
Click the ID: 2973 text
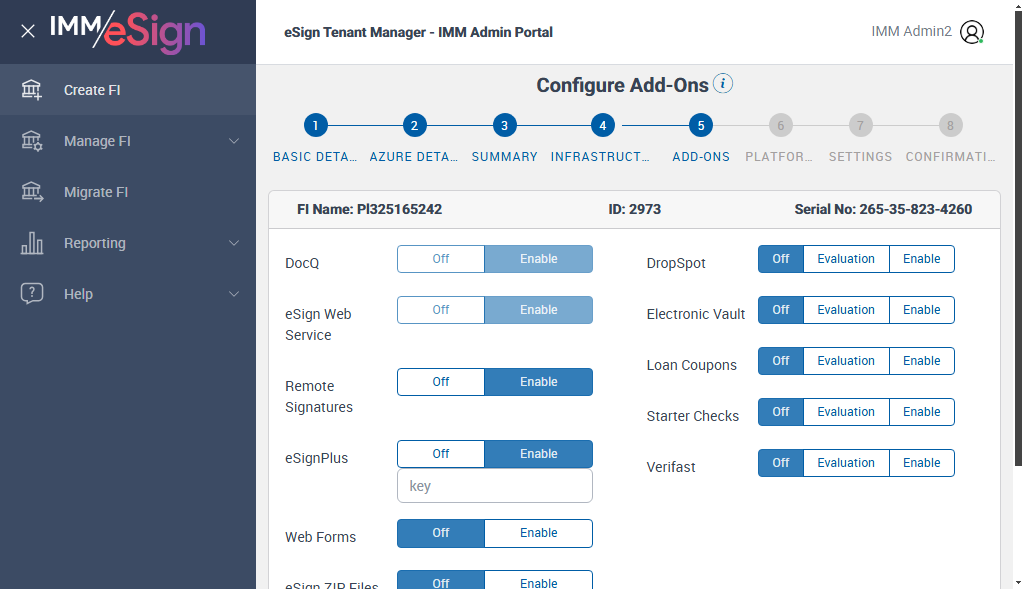(635, 209)
